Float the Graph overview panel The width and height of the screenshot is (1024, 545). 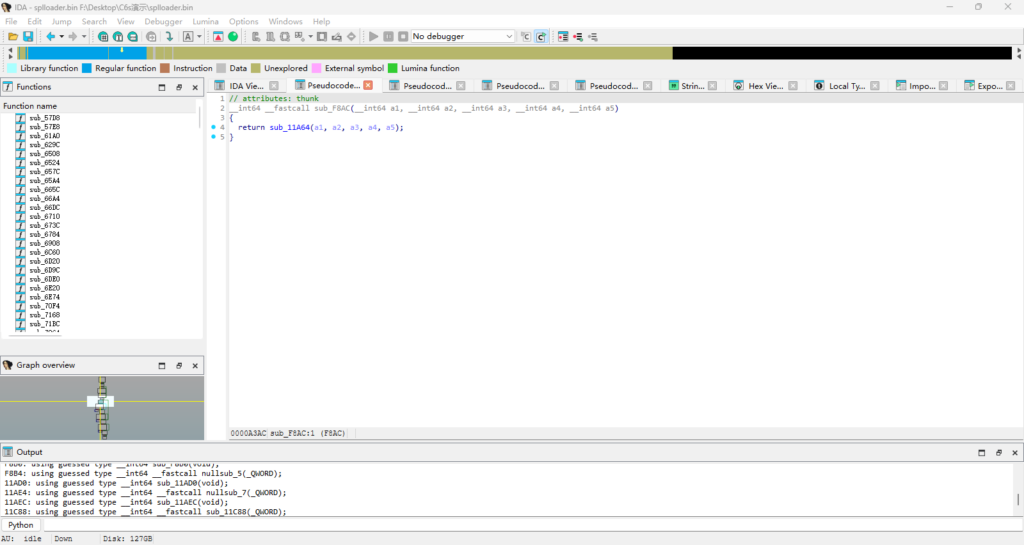(179, 366)
